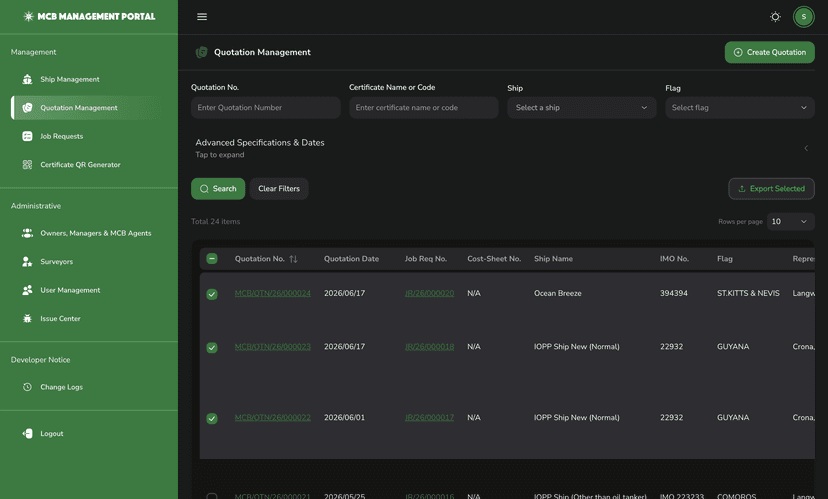Open quotation link MCB/QTN/26/000022
The height and width of the screenshot is (499, 828).
click(x=272, y=417)
